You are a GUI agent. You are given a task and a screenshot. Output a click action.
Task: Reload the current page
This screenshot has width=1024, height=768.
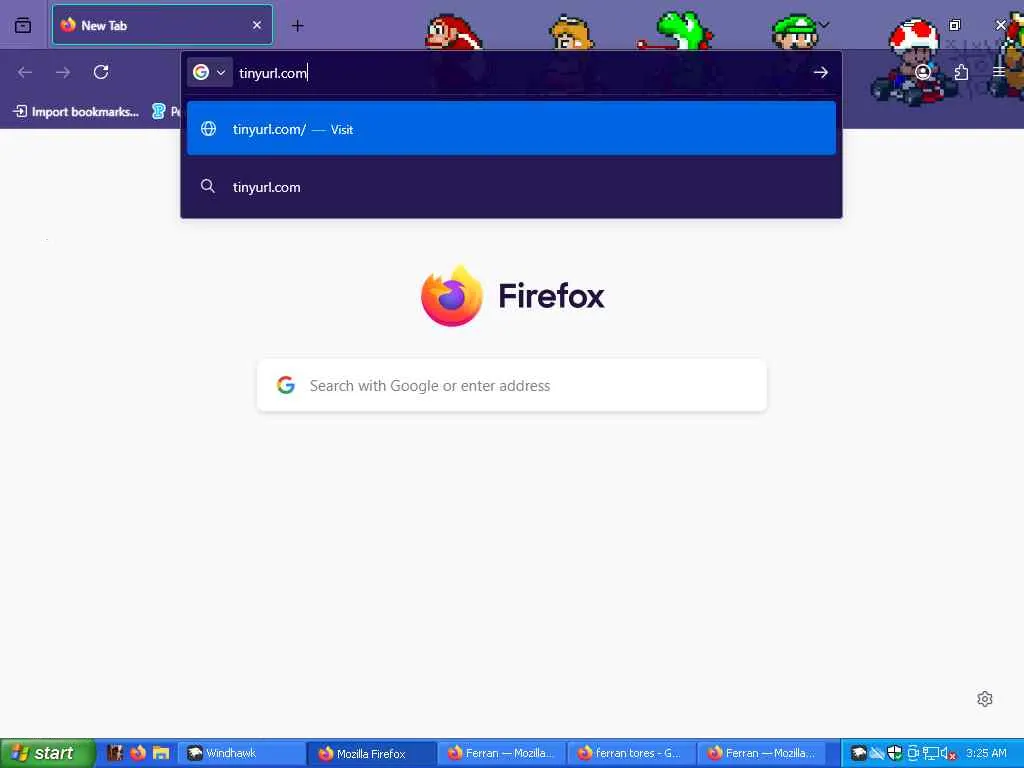101,72
